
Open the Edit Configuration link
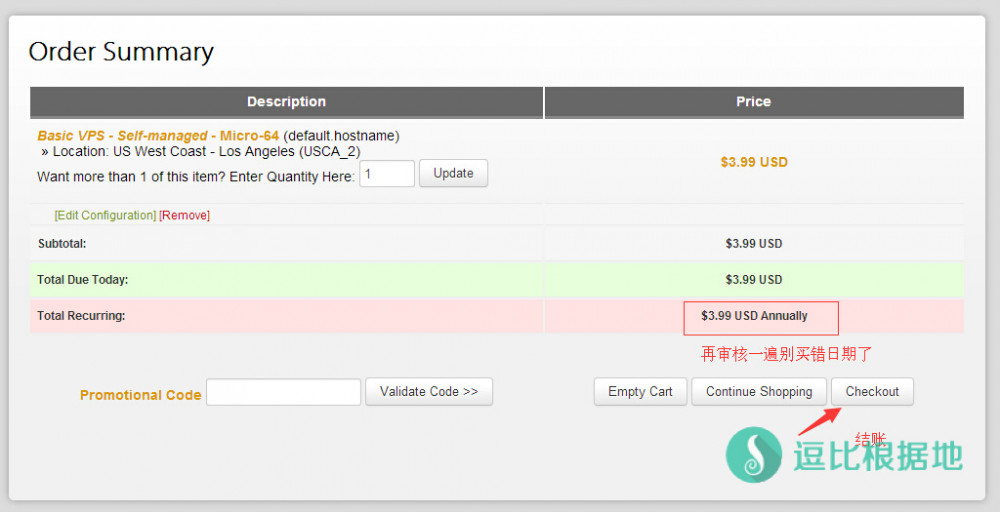[x=105, y=215]
